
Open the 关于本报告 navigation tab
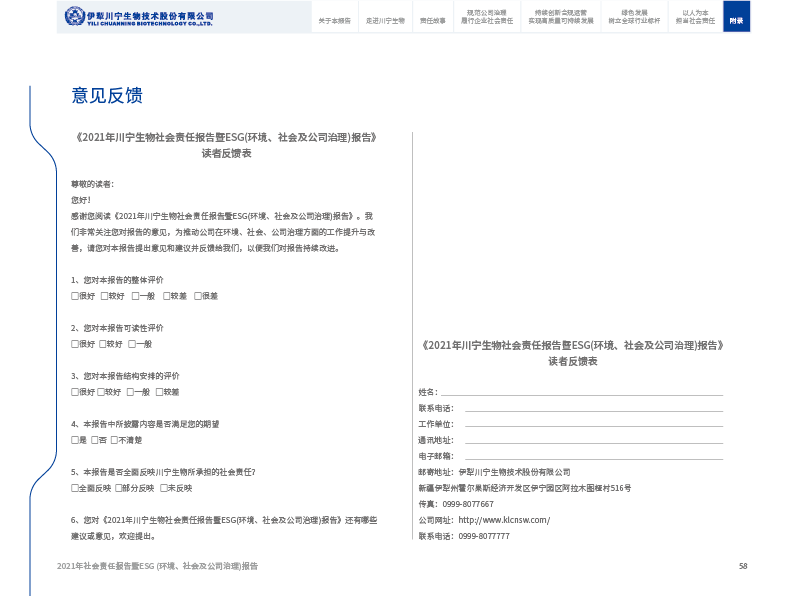click(334, 20)
